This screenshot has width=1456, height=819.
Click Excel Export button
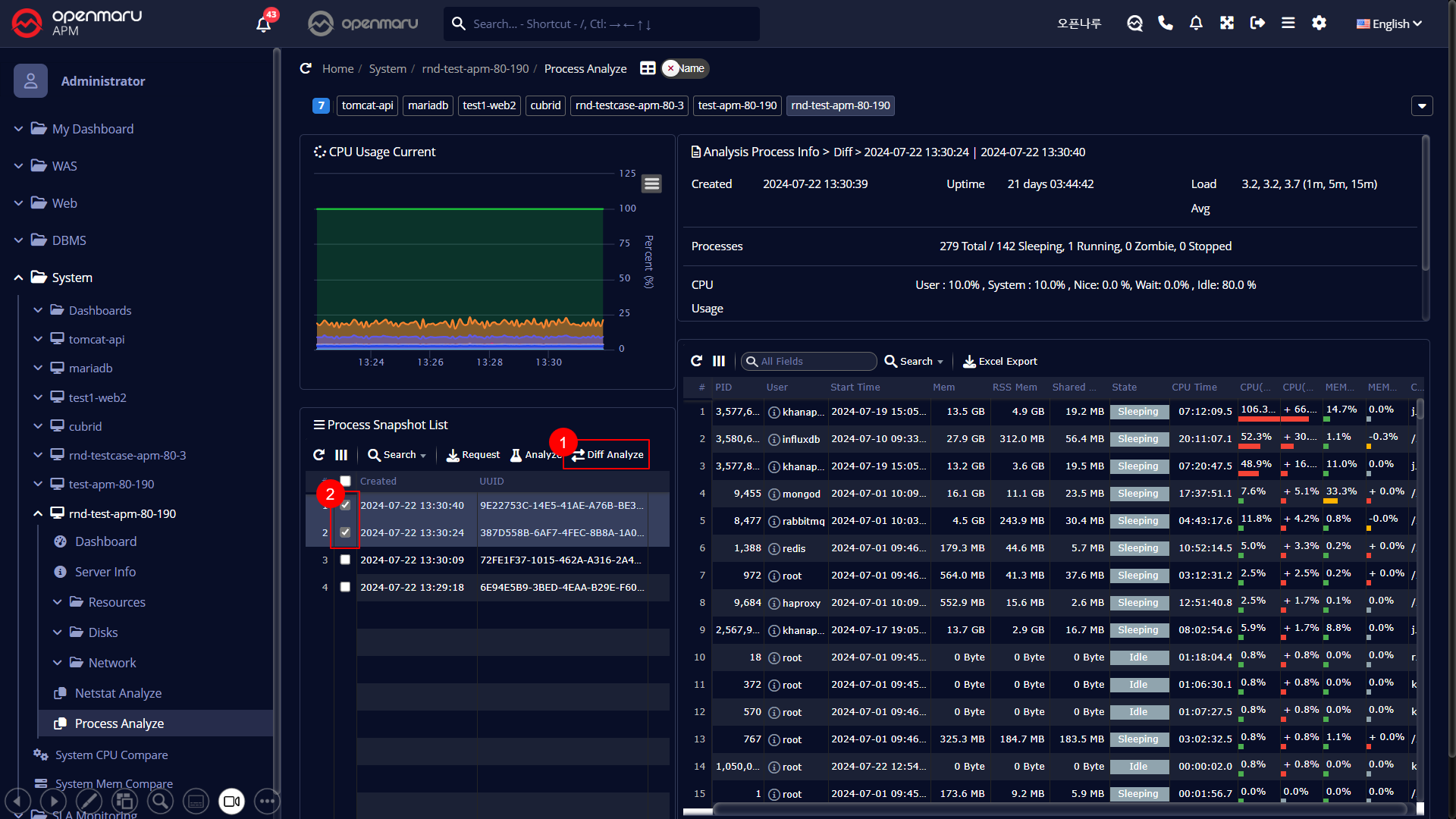tap(1000, 361)
